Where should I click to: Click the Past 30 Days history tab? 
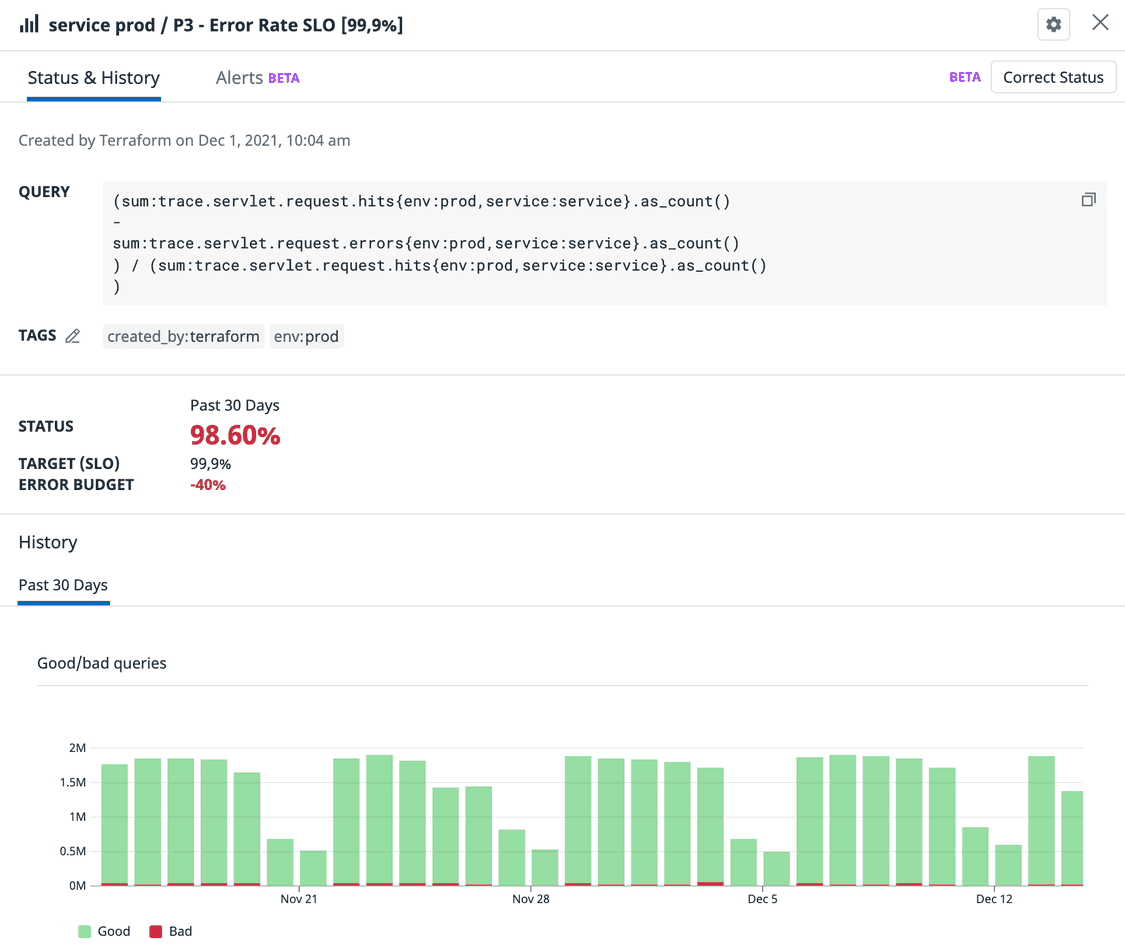[62, 585]
